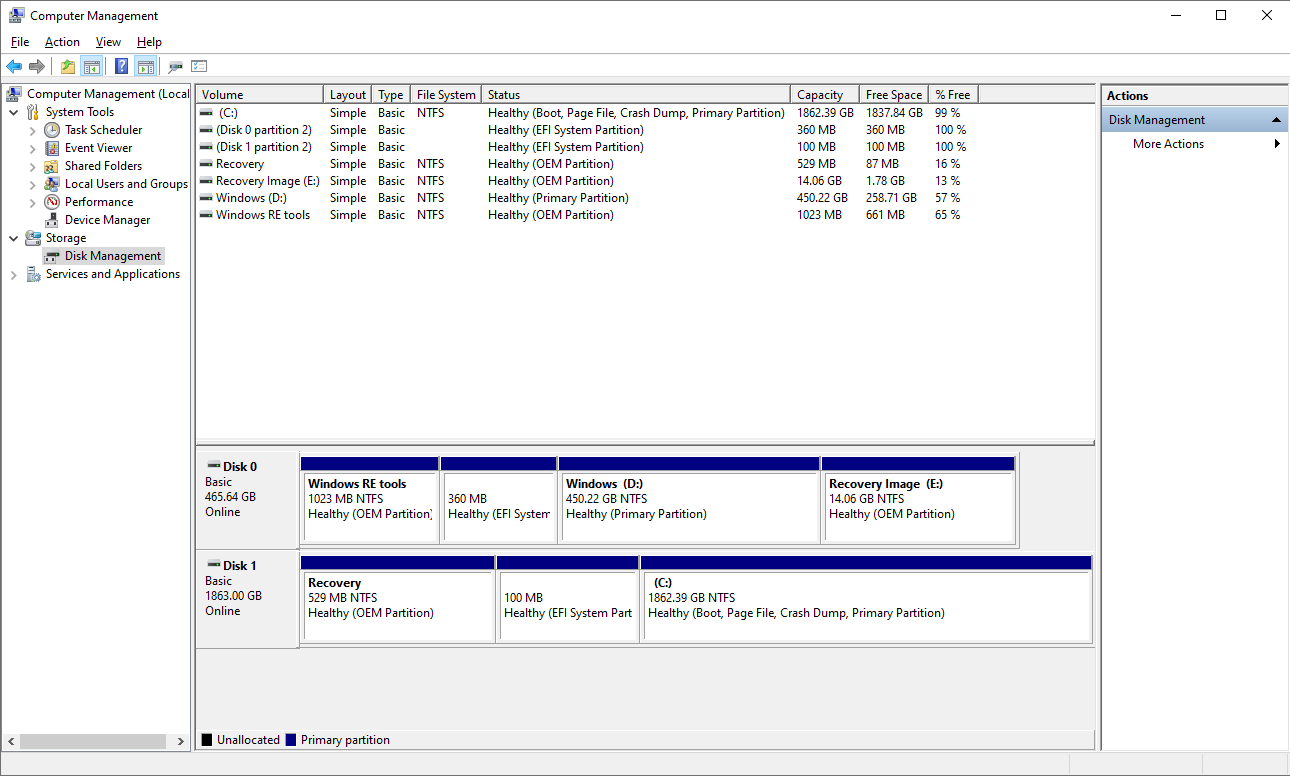1290x777 pixels.
Task: Click the console tree horizontal scrollbar left arrow
Action: (11, 742)
